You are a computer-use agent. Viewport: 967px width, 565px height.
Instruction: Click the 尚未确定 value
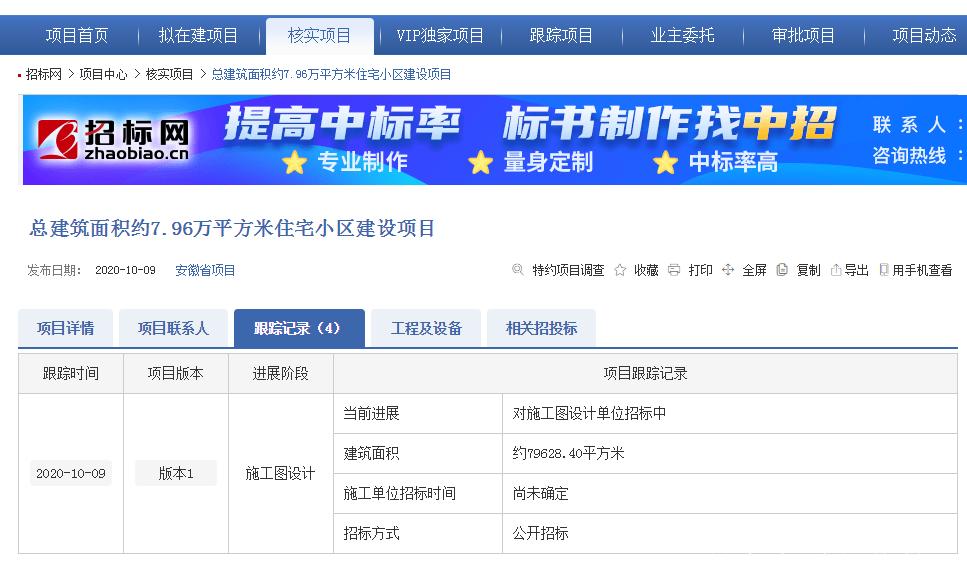pyautogui.click(x=540, y=493)
